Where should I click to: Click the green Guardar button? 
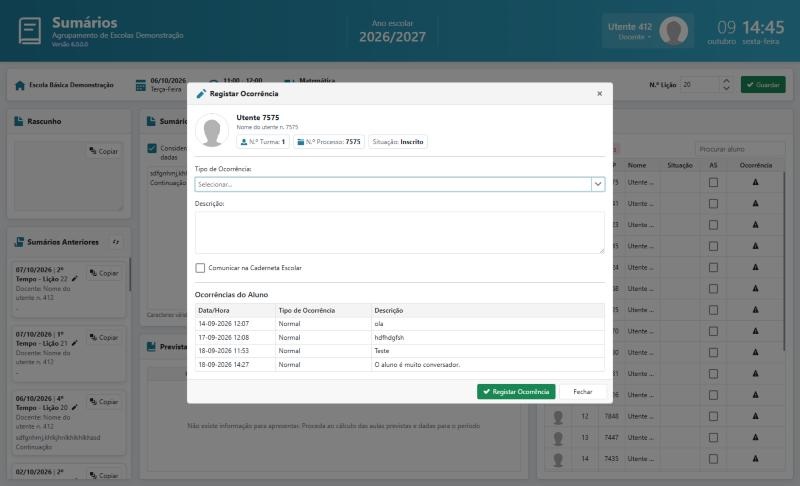coord(763,85)
